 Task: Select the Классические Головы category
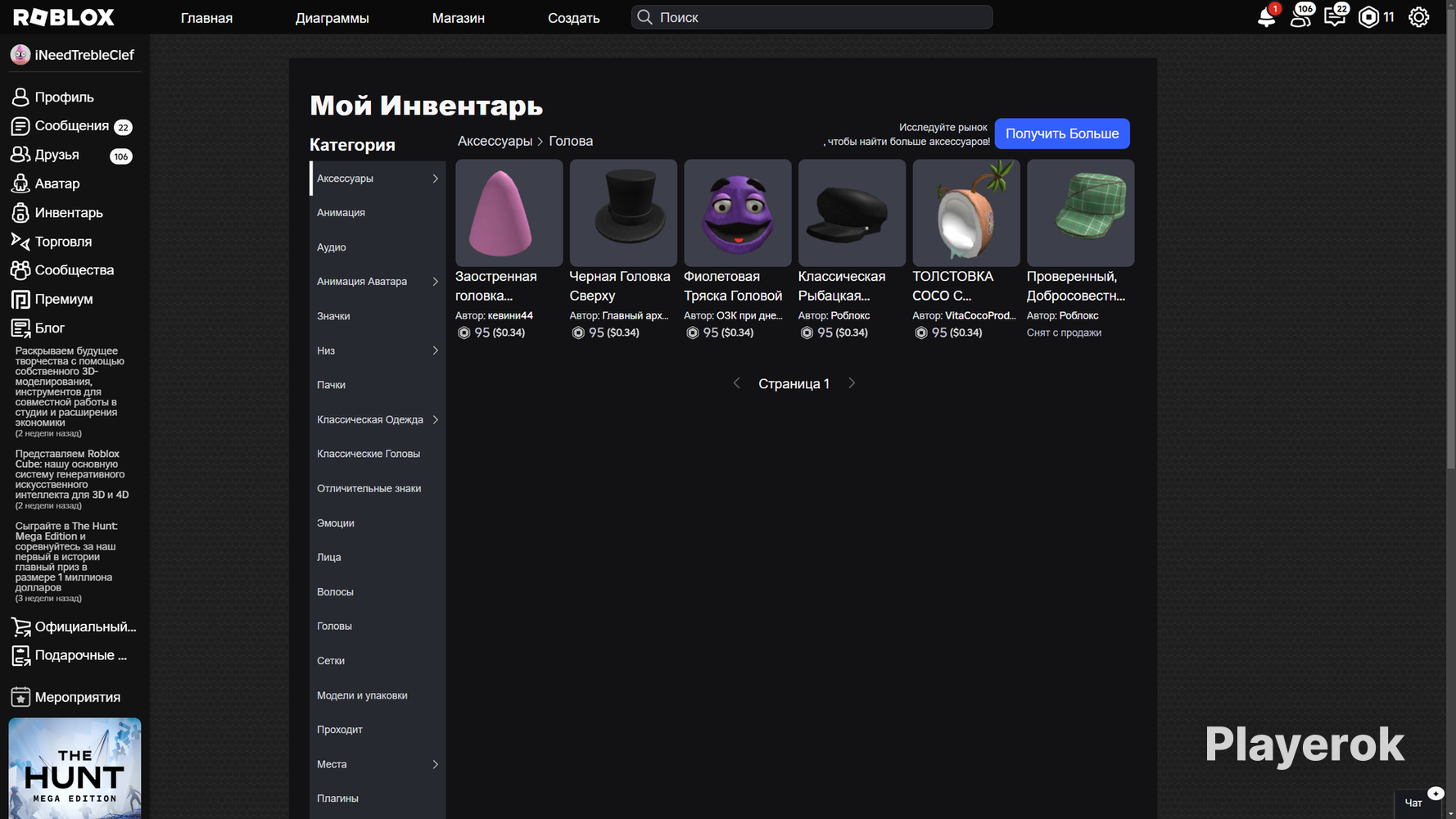(x=378, y=454)
